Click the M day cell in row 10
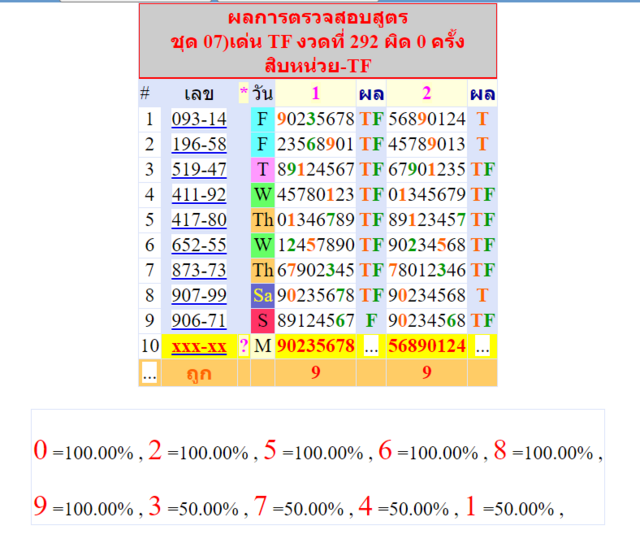 pyautogui.click(x=262, y=346)
